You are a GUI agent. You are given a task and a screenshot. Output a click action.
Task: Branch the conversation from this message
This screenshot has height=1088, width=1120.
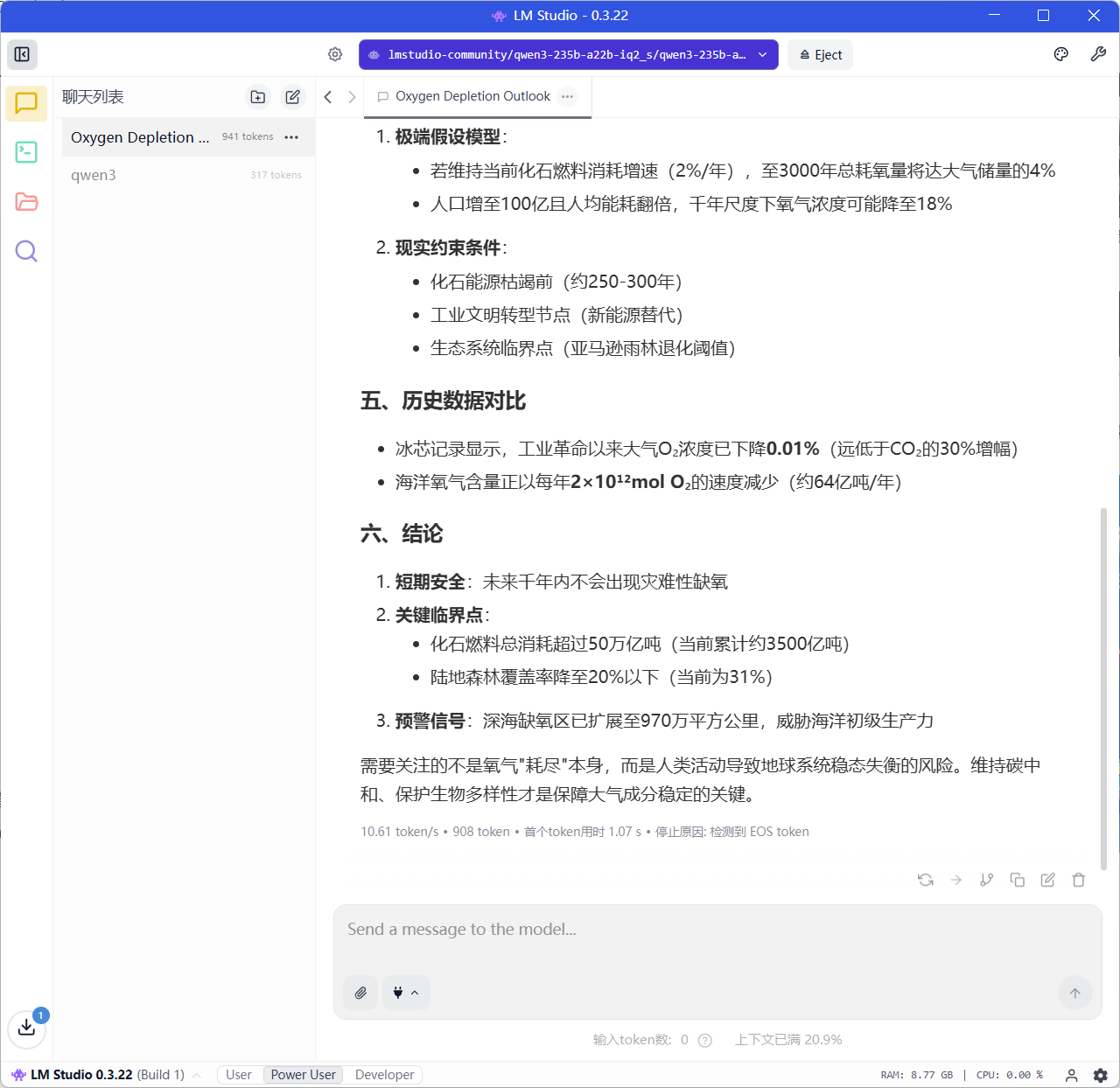tap(986, 880)
